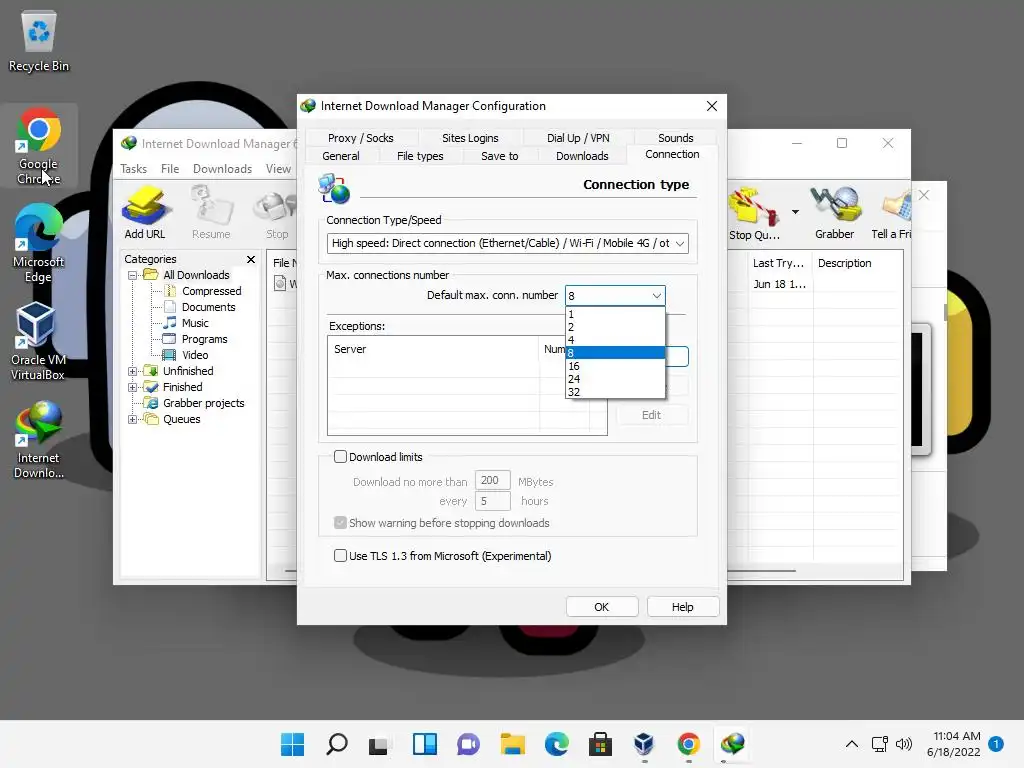Expand Queues tree node
The width and height of the screenshot is (1024, 768).
[x=133, y=419]
